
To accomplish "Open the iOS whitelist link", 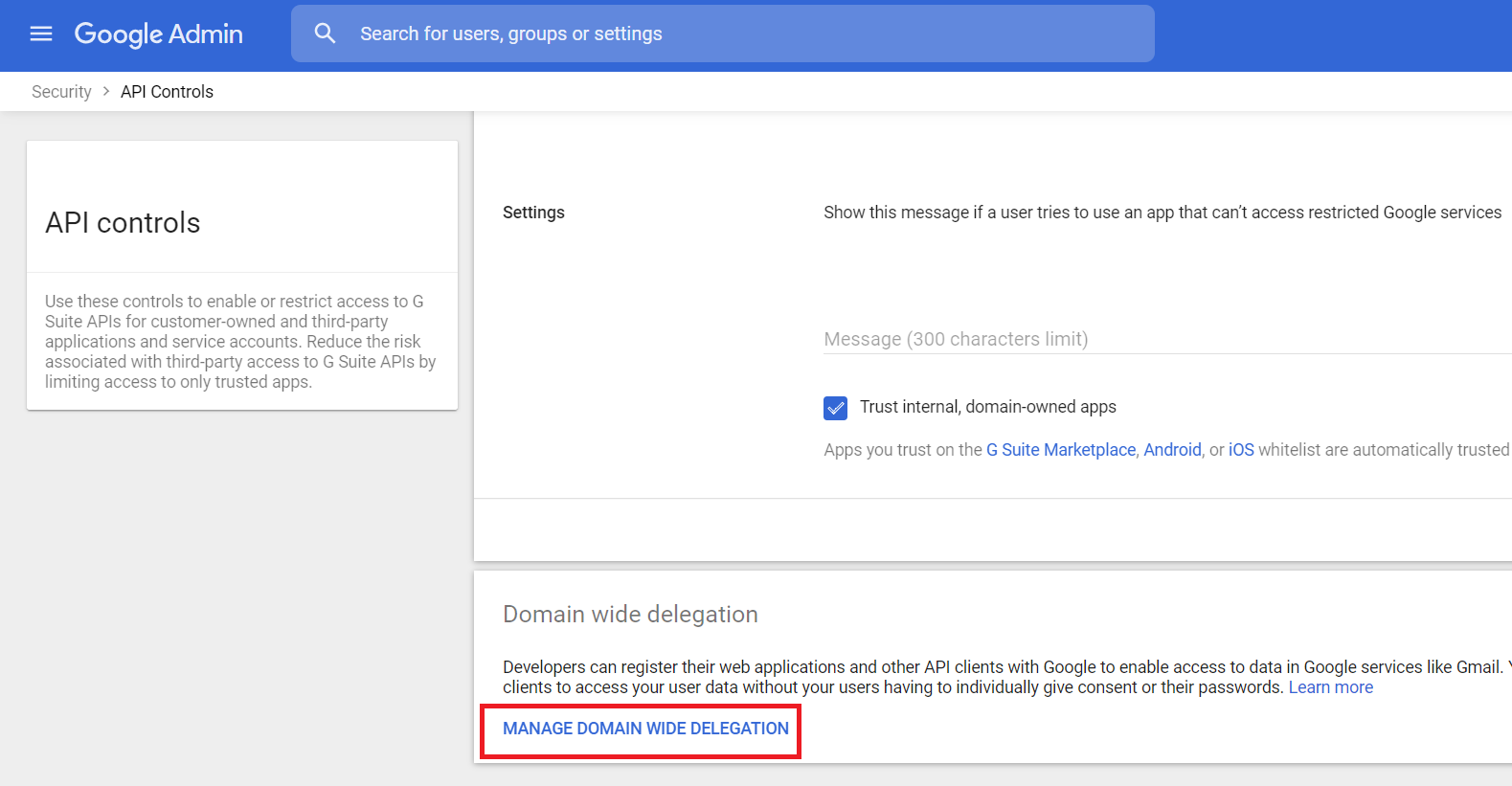I will coord(1241,450).
